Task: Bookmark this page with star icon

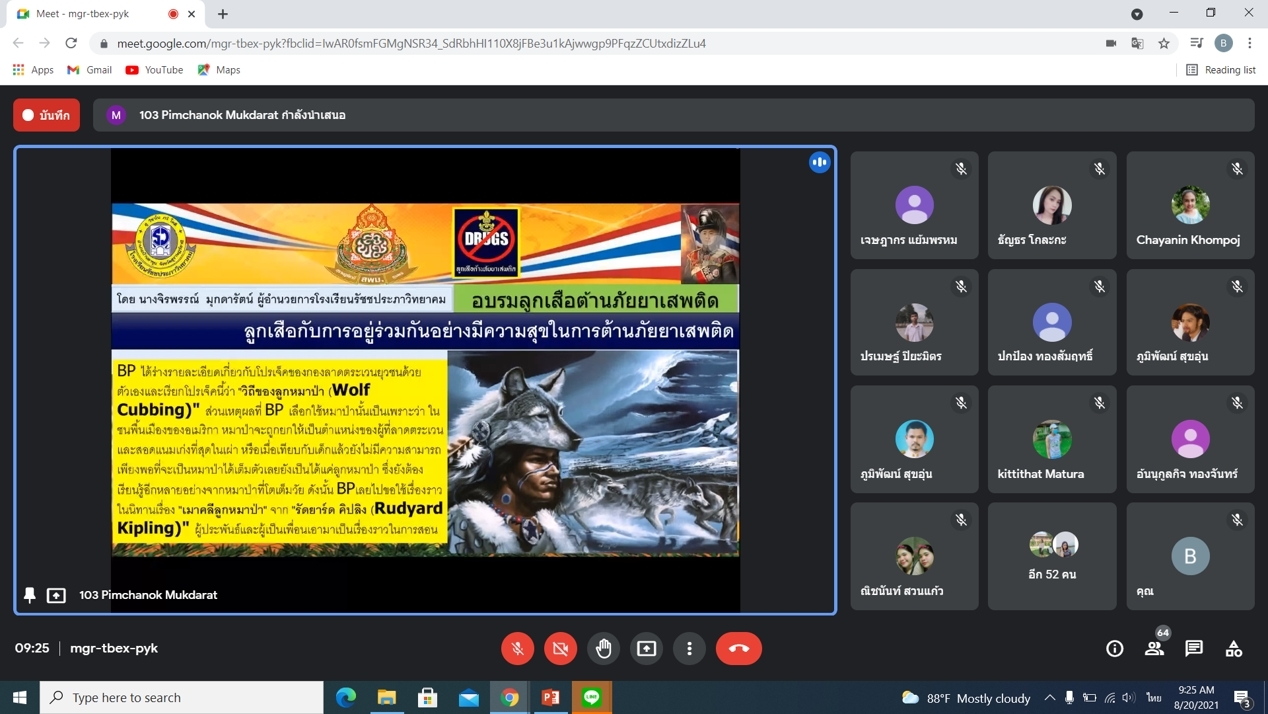Action: pos(1164,43)
